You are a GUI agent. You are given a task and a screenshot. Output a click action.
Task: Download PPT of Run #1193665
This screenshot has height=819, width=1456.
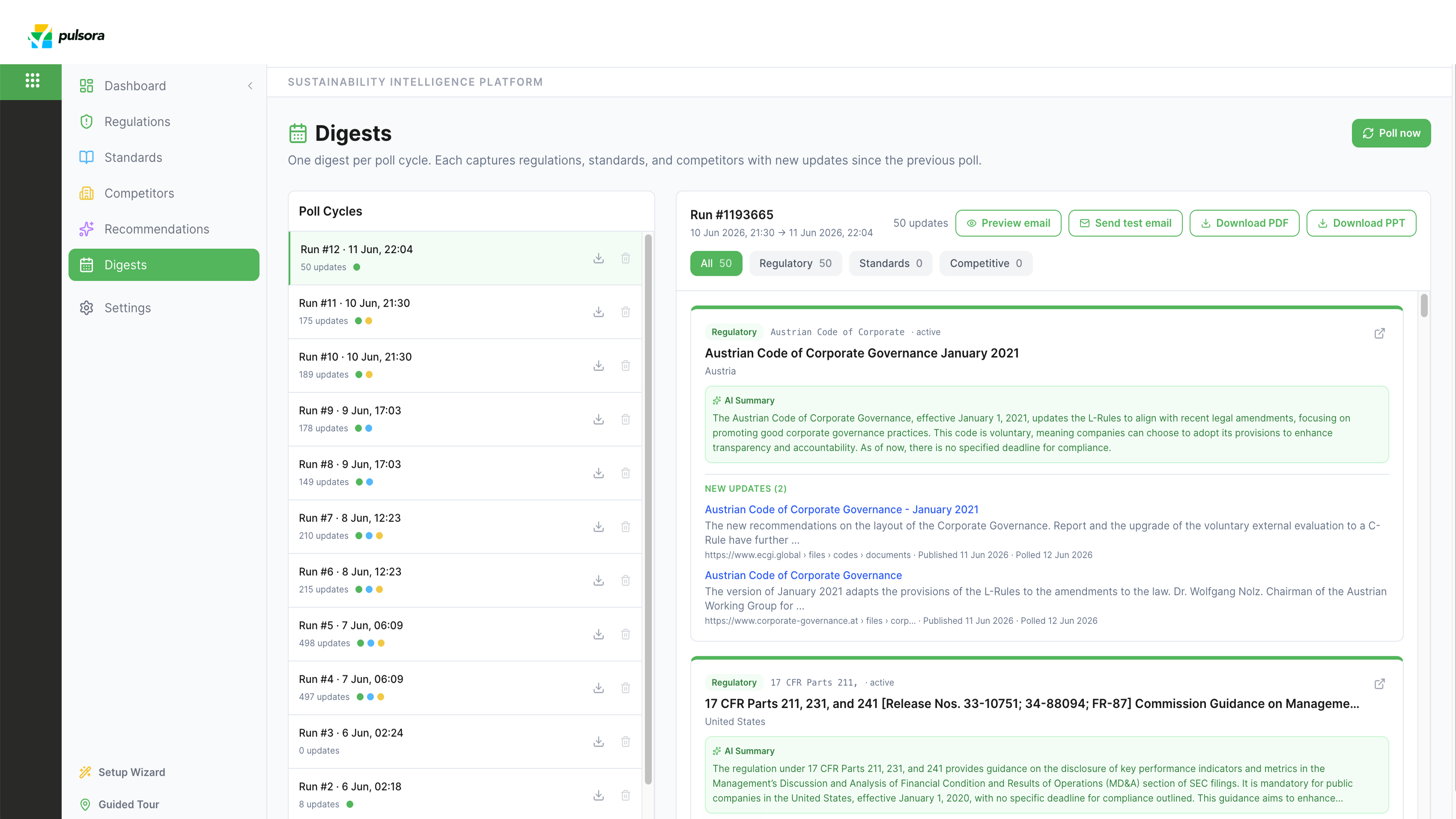1361,223
